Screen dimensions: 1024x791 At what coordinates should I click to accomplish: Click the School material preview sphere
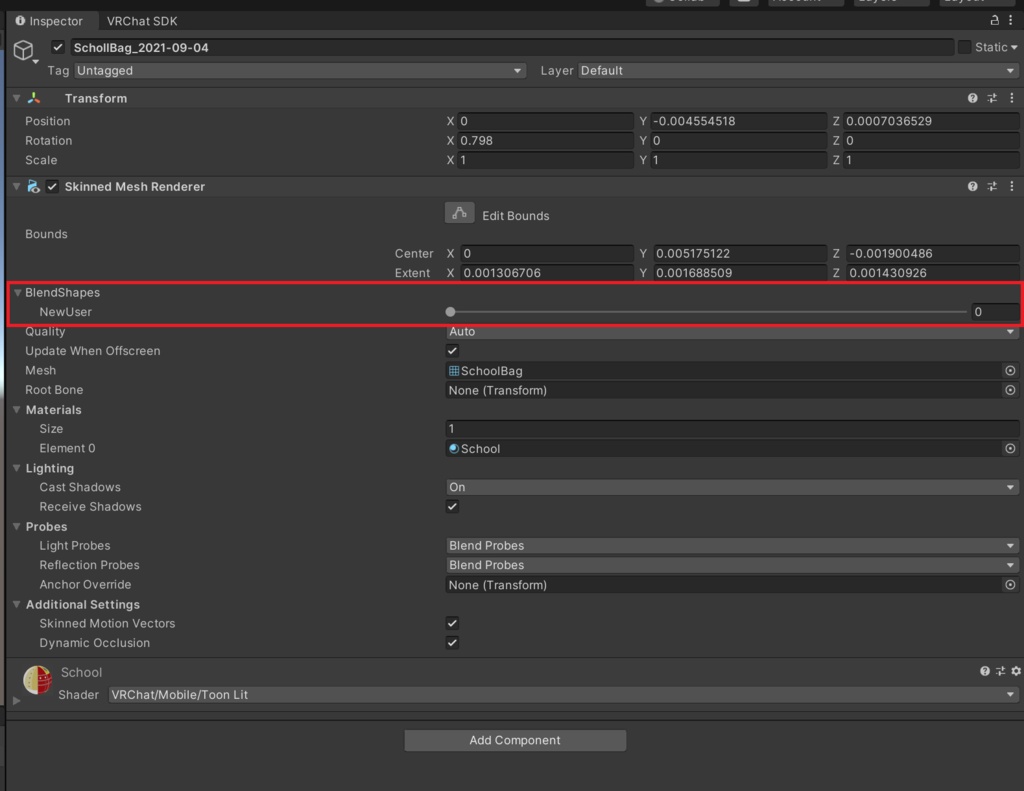coord(37,680)
